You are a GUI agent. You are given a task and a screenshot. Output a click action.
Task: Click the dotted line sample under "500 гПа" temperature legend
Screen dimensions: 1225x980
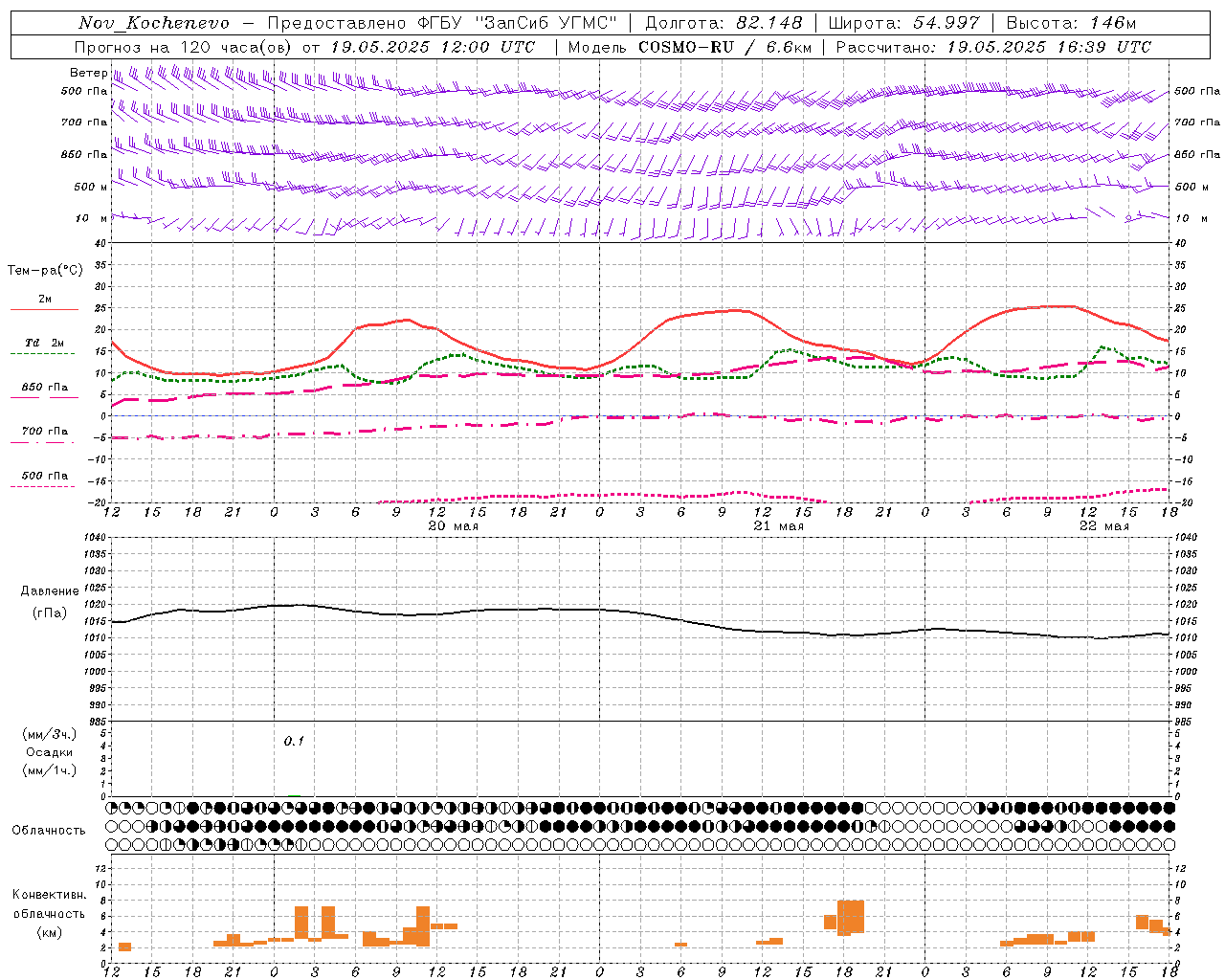(x=42, y=486)
